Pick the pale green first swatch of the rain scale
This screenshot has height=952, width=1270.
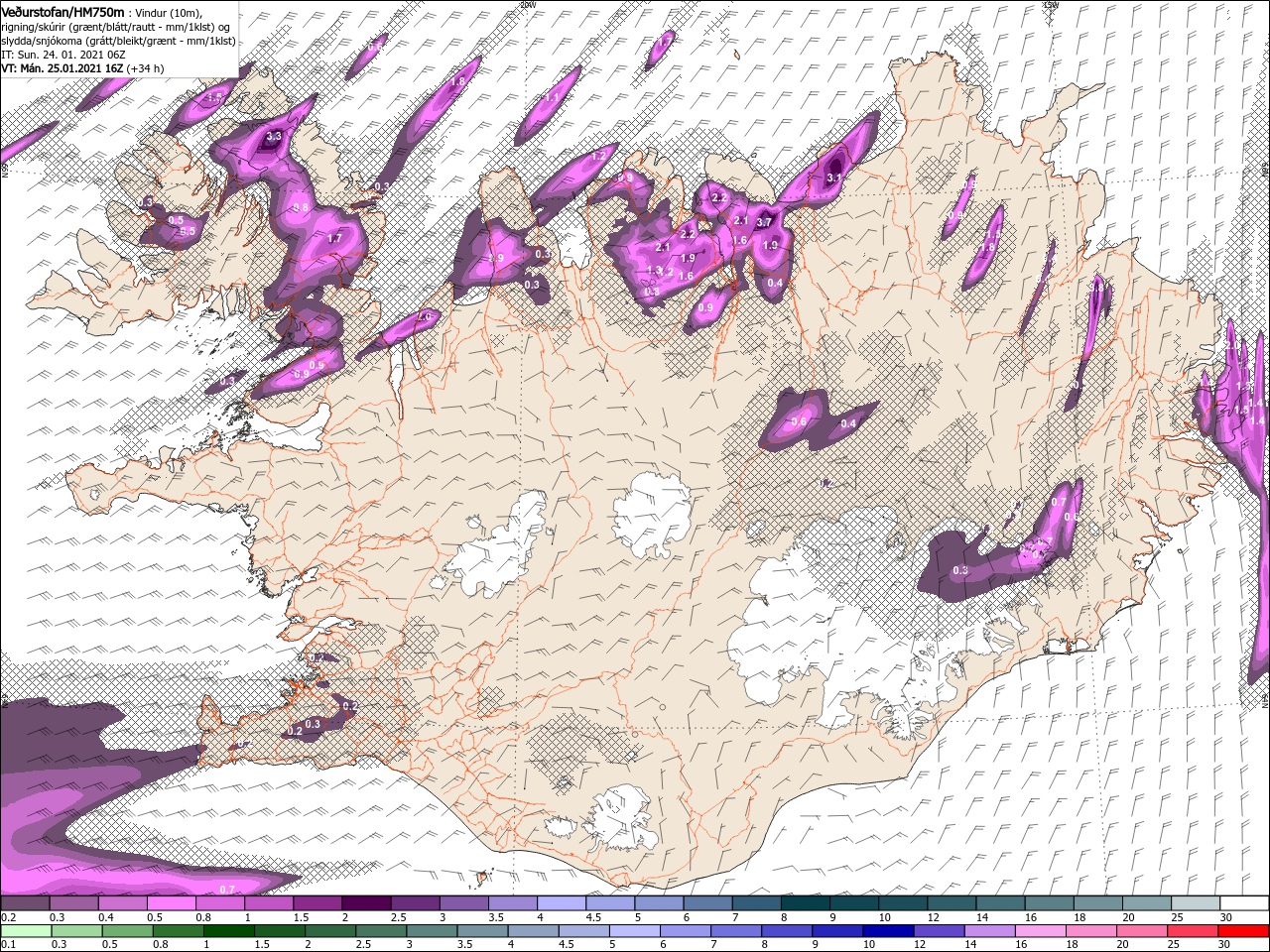pyautogui.click(x=26, y=931)
